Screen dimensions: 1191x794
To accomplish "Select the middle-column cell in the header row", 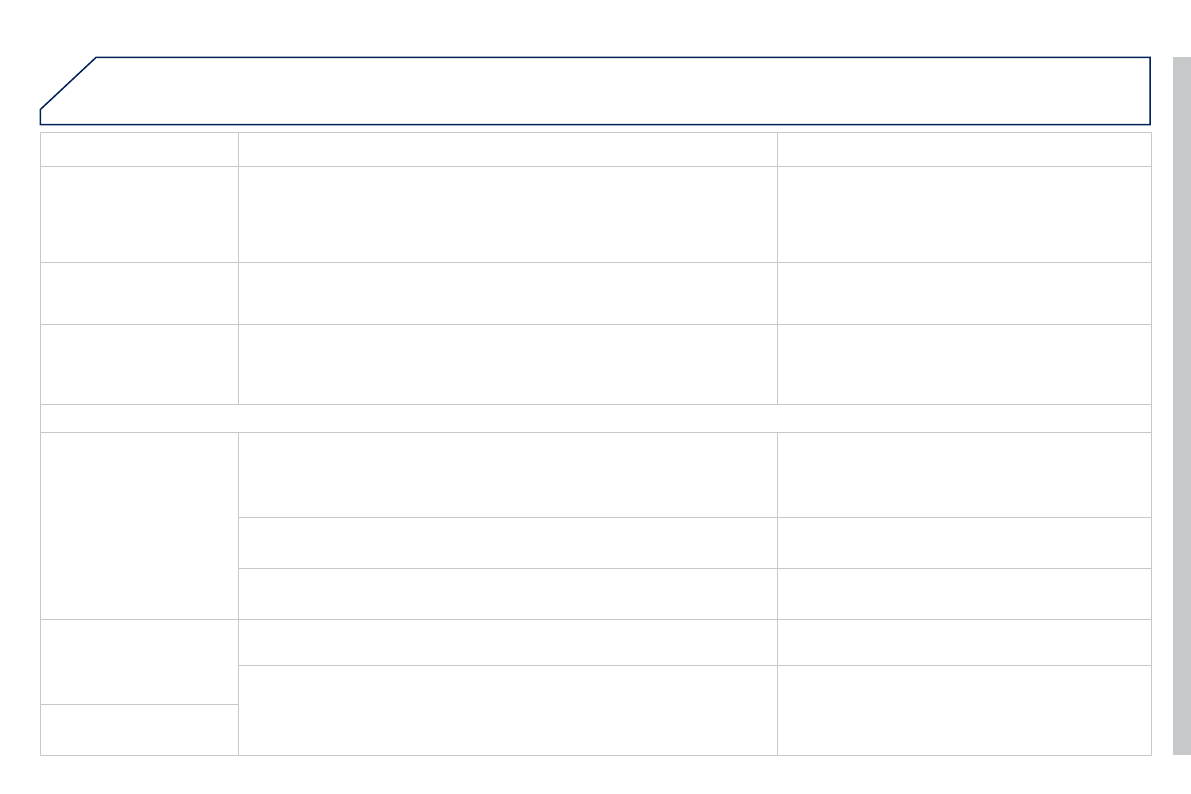I will click(x=507, y=149).
